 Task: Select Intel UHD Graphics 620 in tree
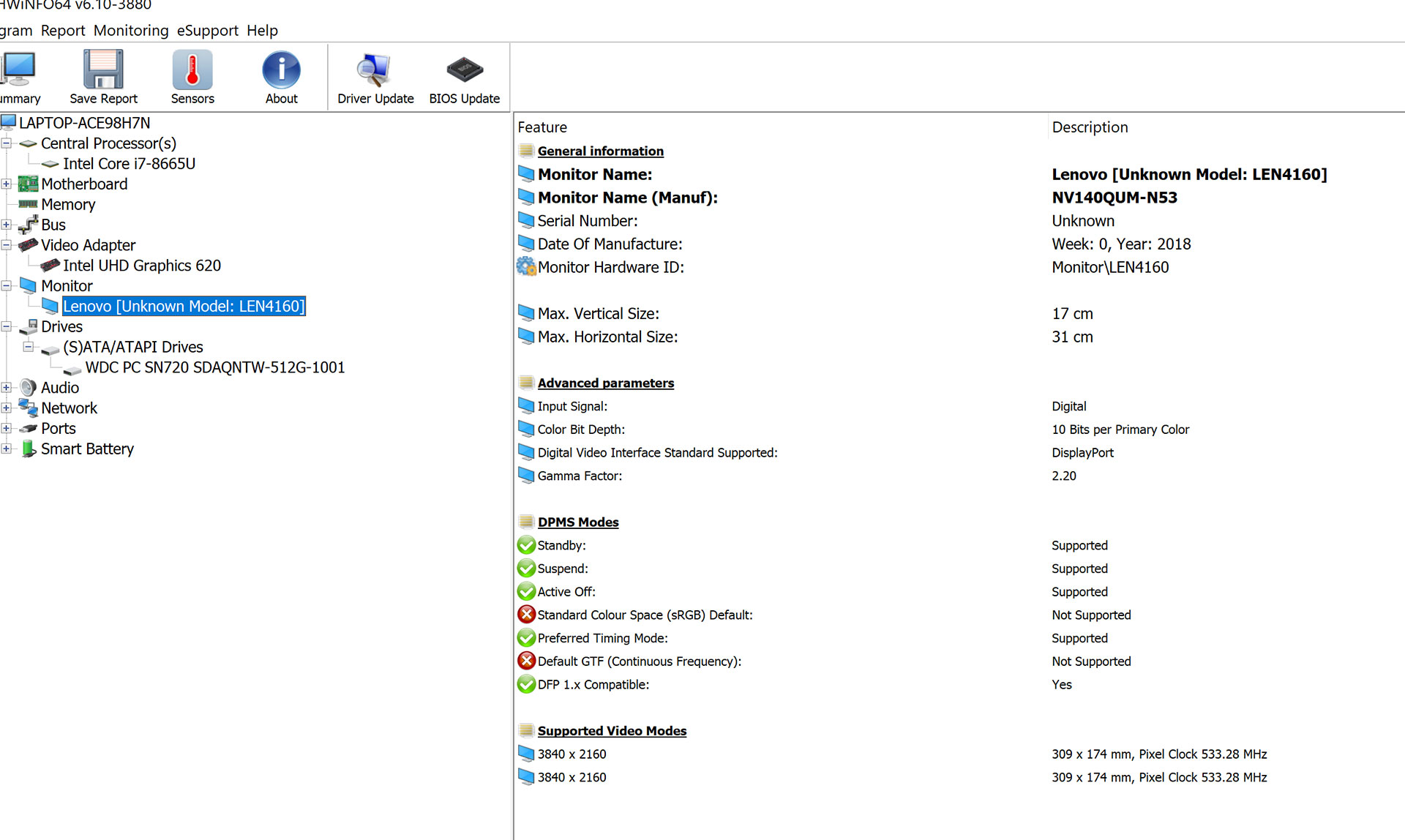[x=142, y=265]
